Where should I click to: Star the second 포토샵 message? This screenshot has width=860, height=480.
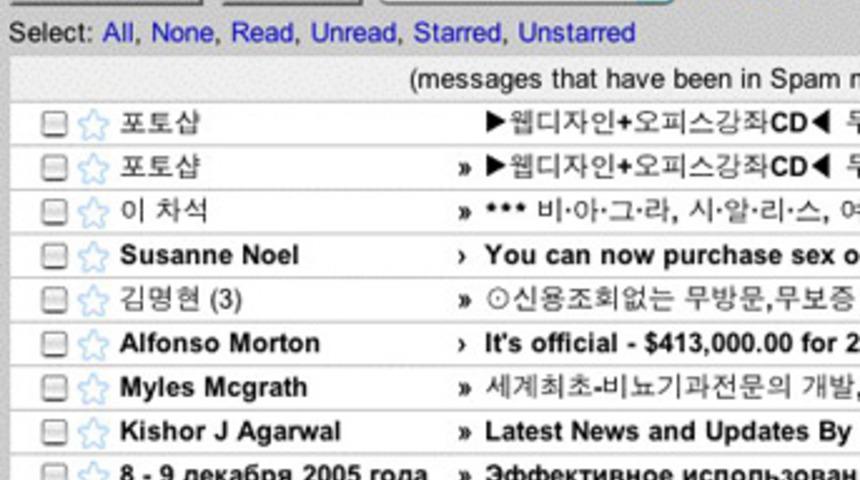[93, 168]
